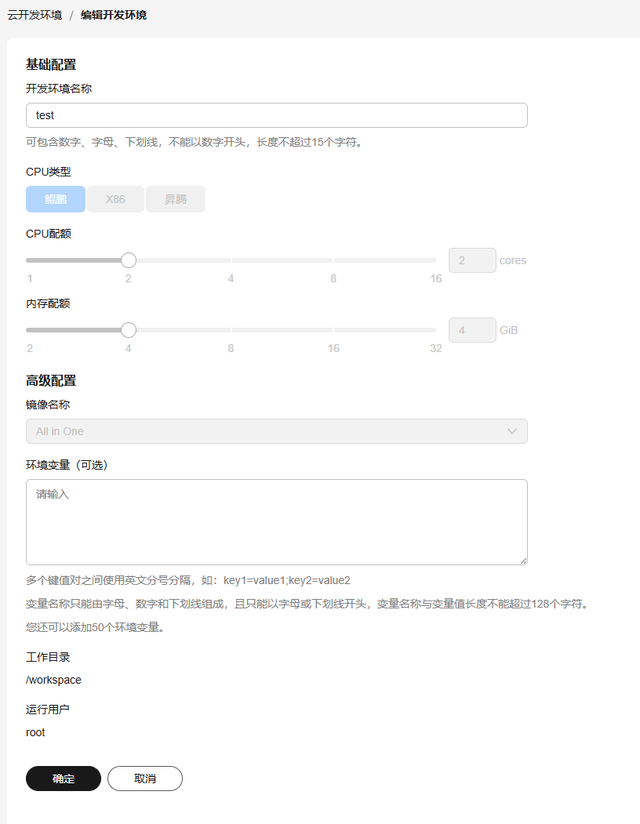Click the 内存配额 slider handle
Screen dimensions: 640x824
[x=128, y=330]
